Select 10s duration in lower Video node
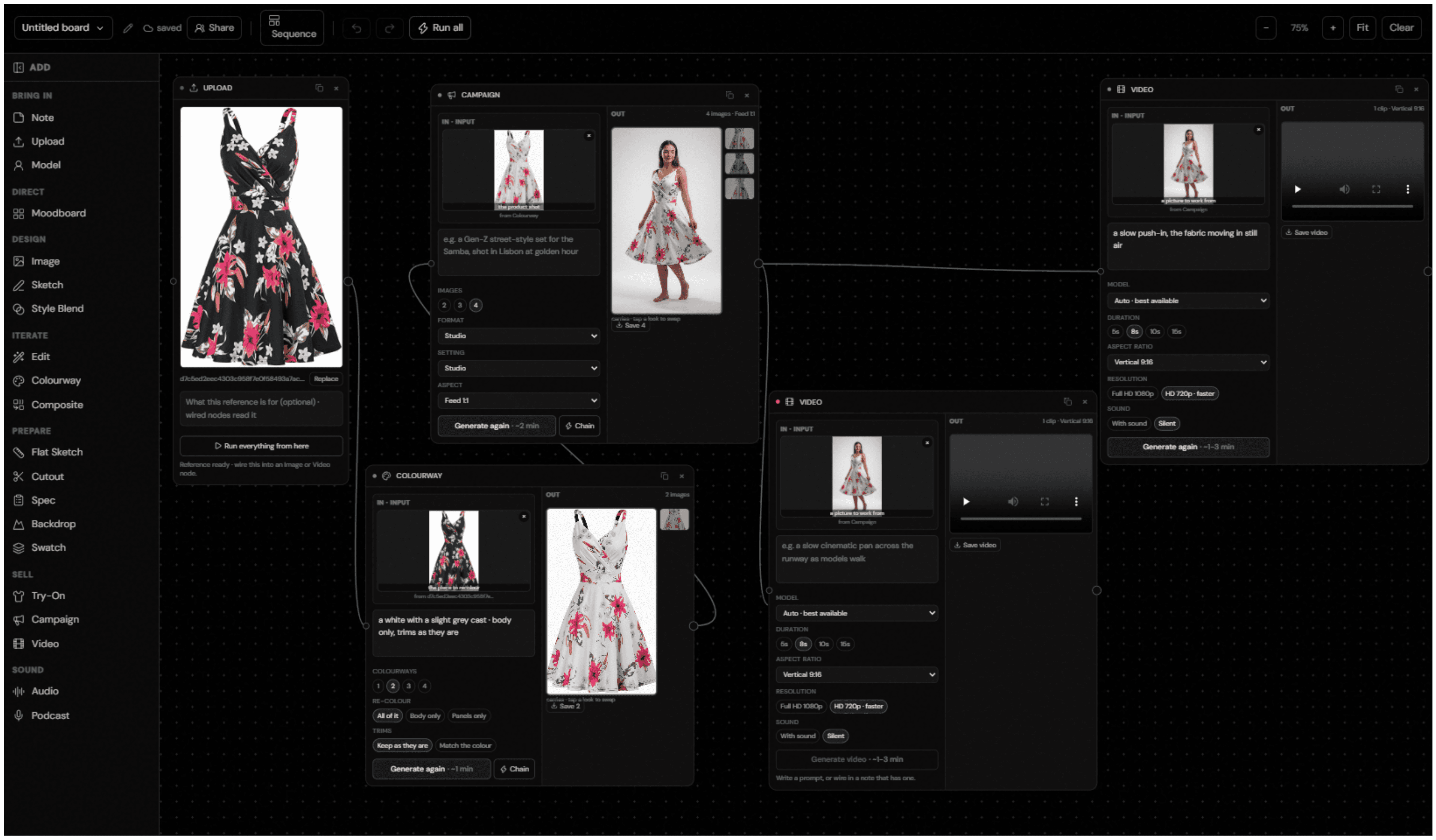The height and width of the screenshot is (840, 1436). tap(824, 644)
